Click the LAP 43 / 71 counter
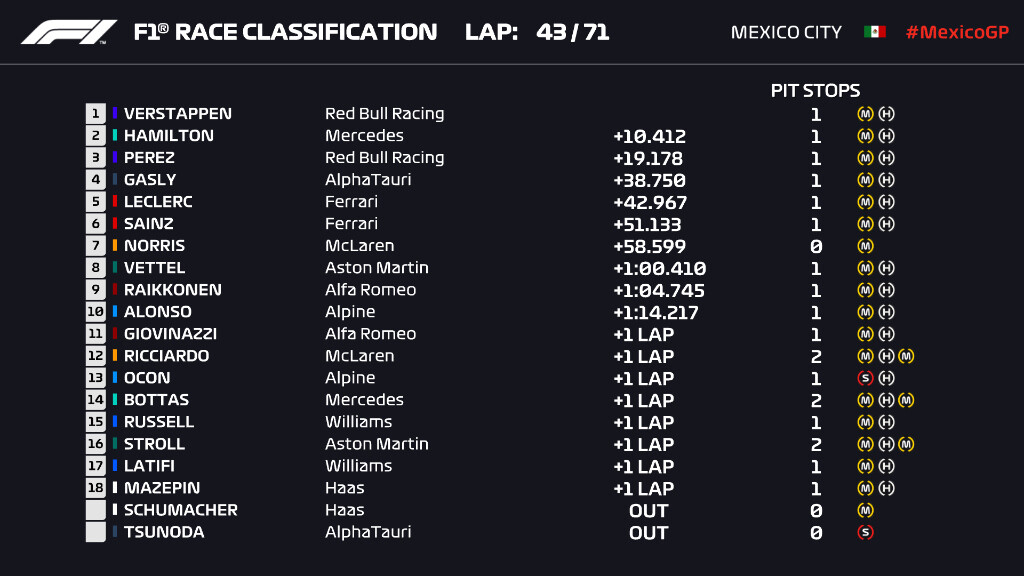The height and width of the screenshot is (576, 1024). 537,32
